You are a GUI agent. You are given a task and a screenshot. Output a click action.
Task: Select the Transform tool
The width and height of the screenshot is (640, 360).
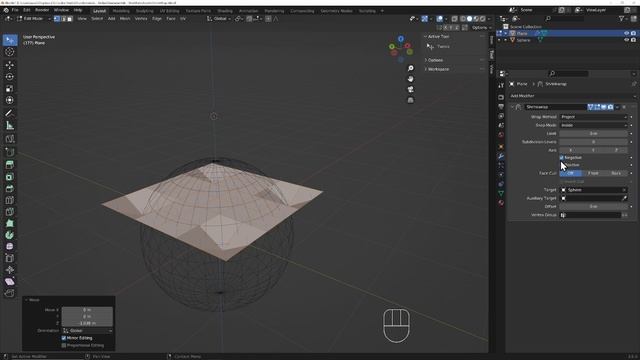(10, 100)
